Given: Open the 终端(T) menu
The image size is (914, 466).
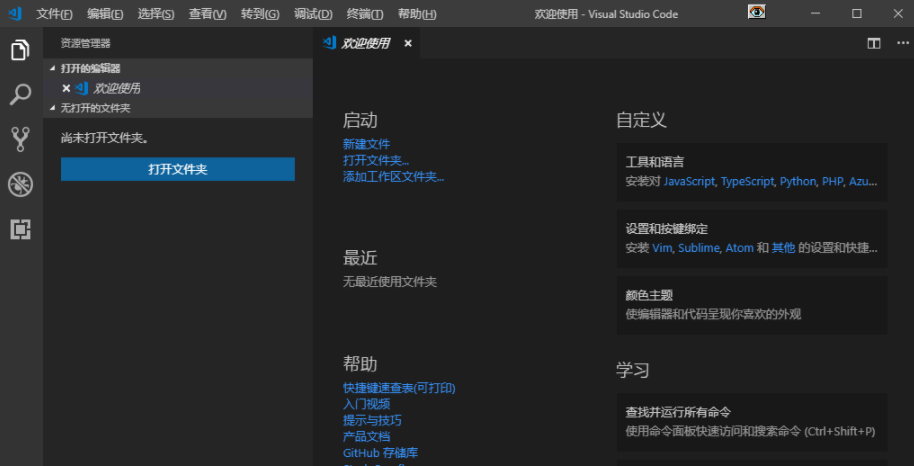Looking at the screenshot, I should [x=365, y=14].
